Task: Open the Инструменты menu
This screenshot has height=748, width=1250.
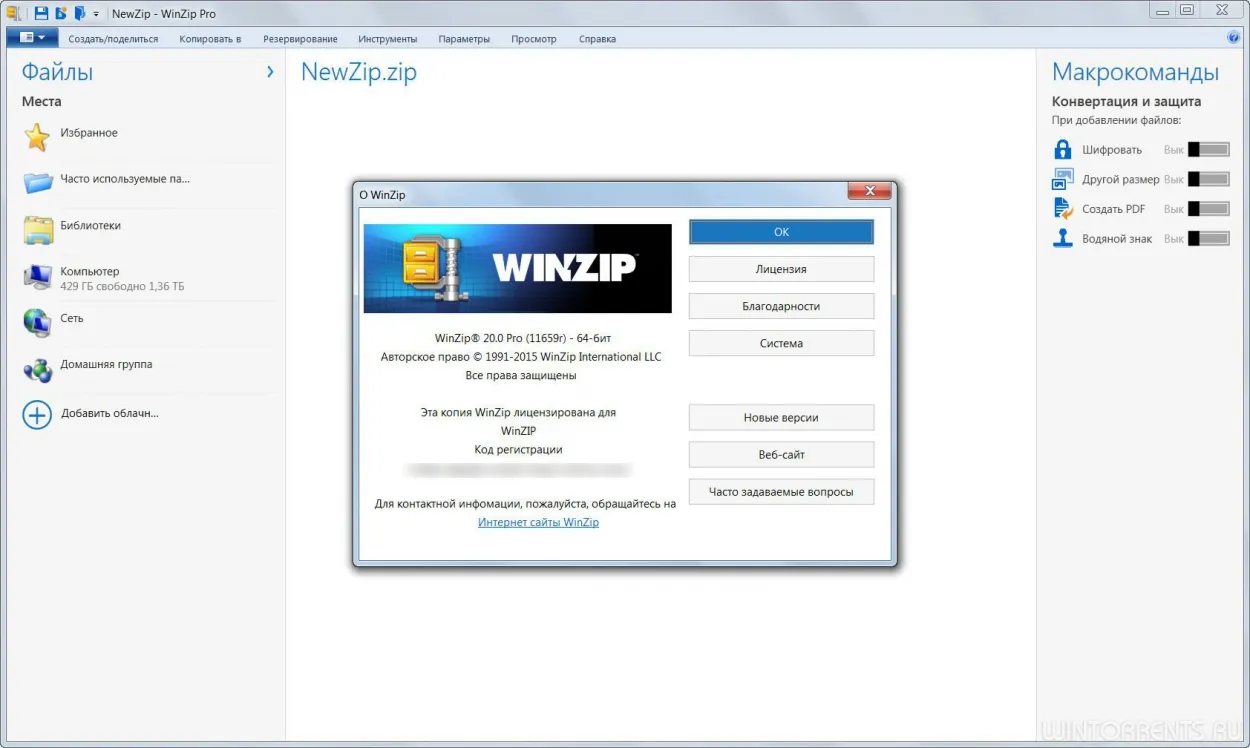Action: pyautogui.click(x=387, y=39)
